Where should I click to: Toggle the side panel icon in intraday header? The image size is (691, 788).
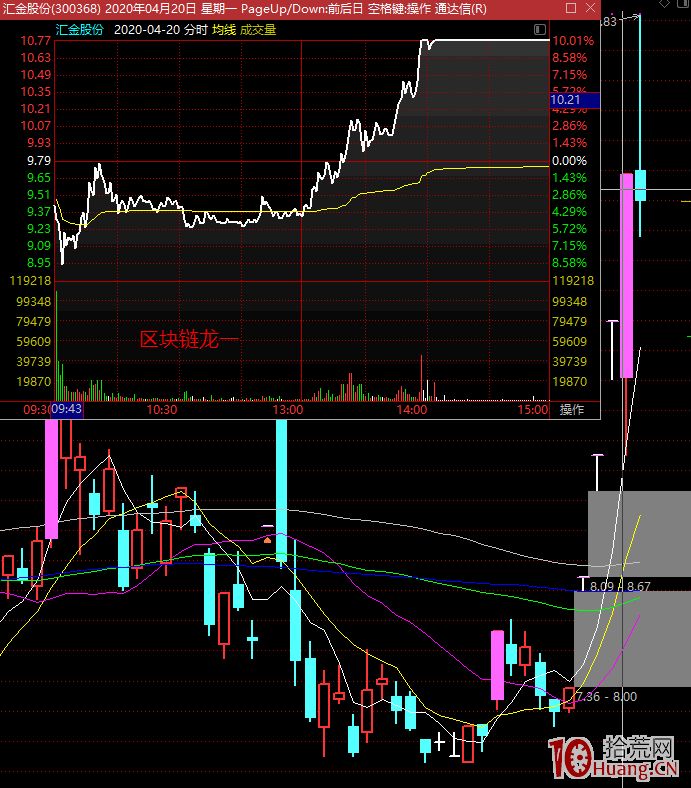coord(540,29)
